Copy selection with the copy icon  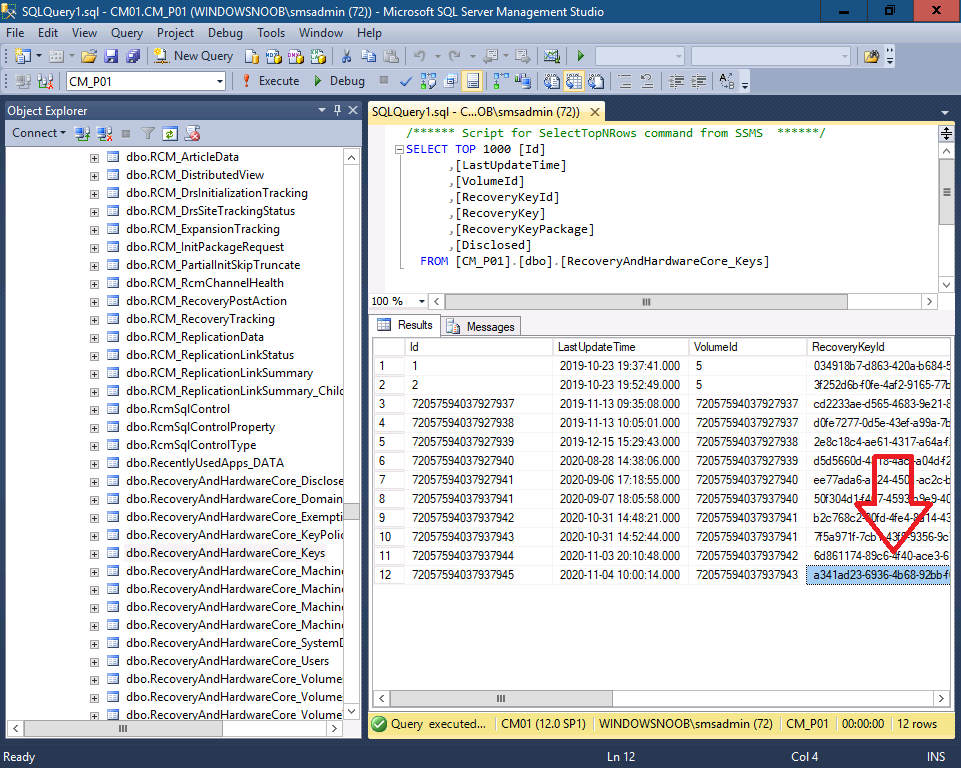[368, 56]
